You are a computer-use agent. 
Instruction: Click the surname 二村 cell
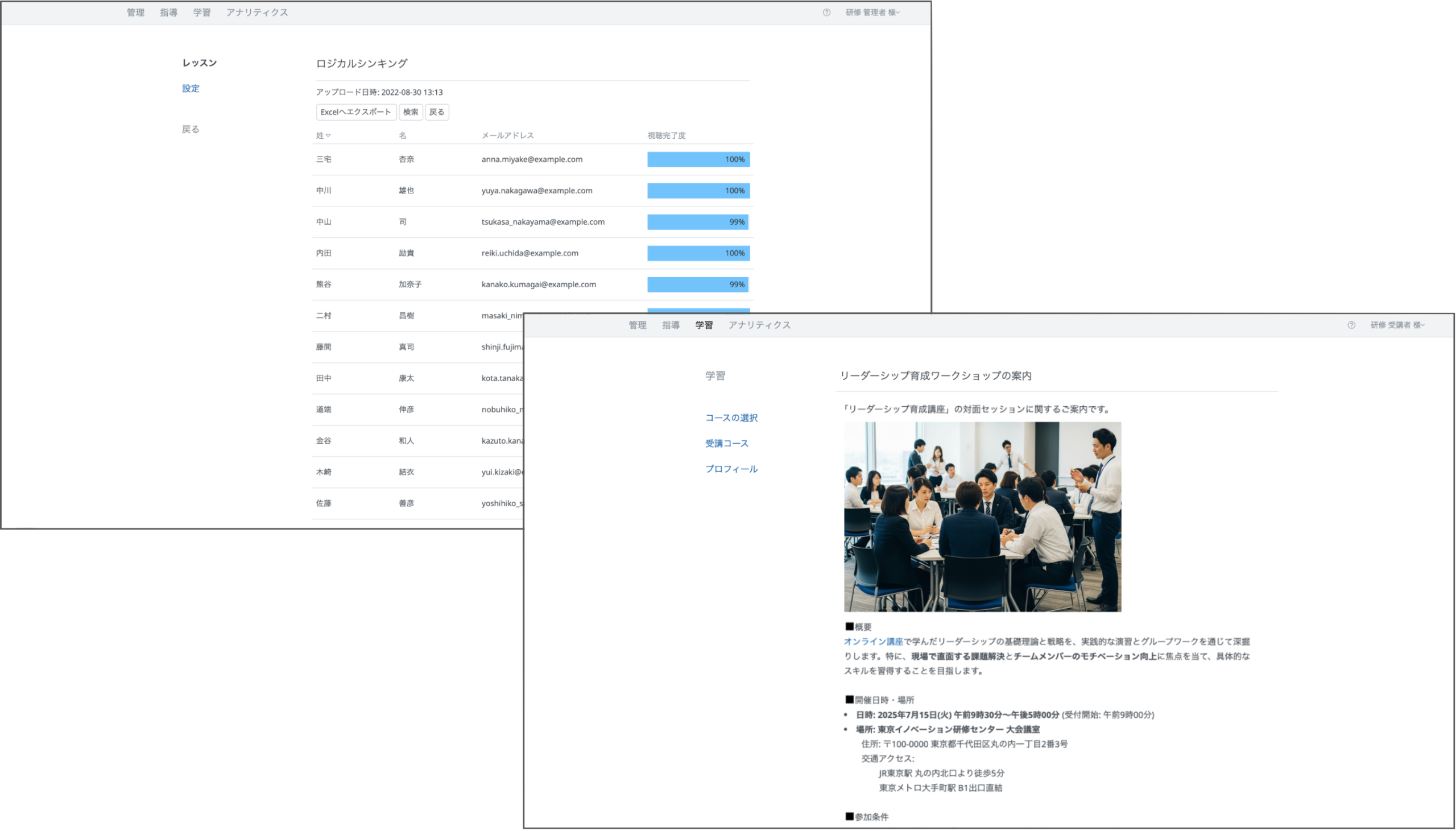324,316
